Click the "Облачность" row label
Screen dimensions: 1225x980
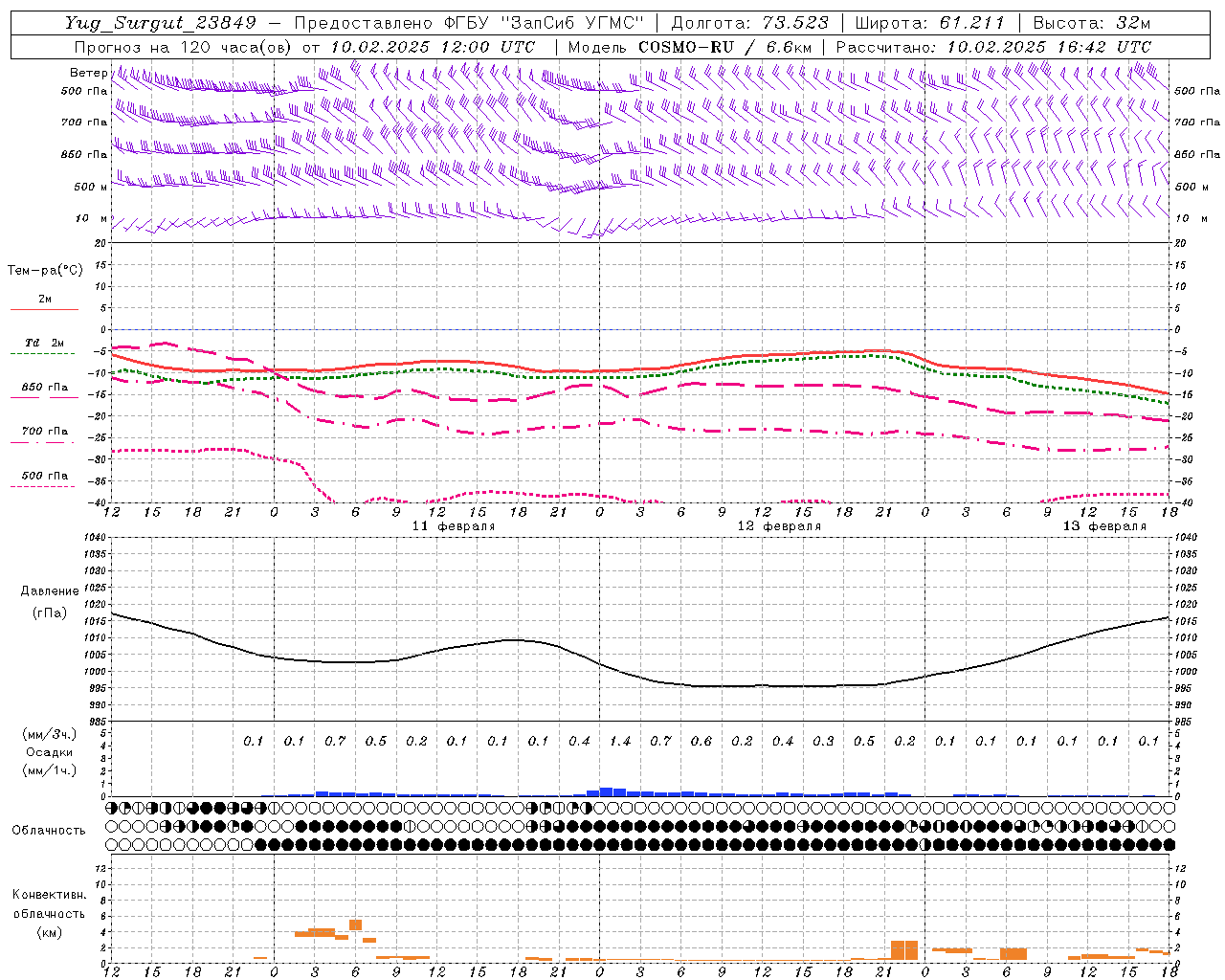[x=48, y=830]
